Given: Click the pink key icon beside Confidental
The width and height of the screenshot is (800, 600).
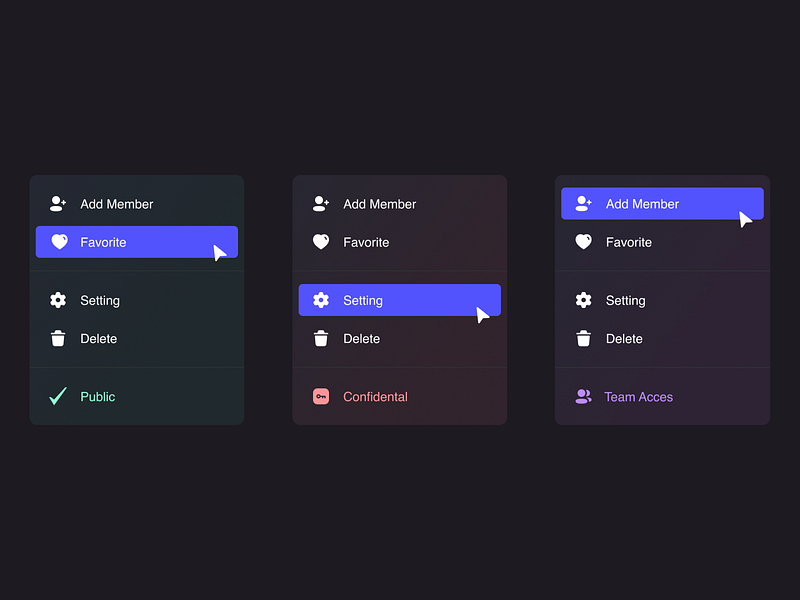Looking at the screenshot, I should coord(320,396).
